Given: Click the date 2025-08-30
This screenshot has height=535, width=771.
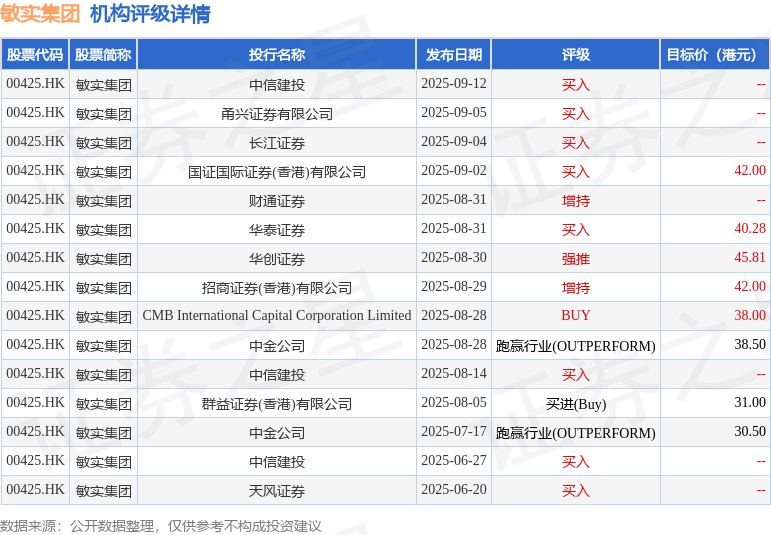Looking at the screenshot, I should pyautogui.click(x=454, y=257).
